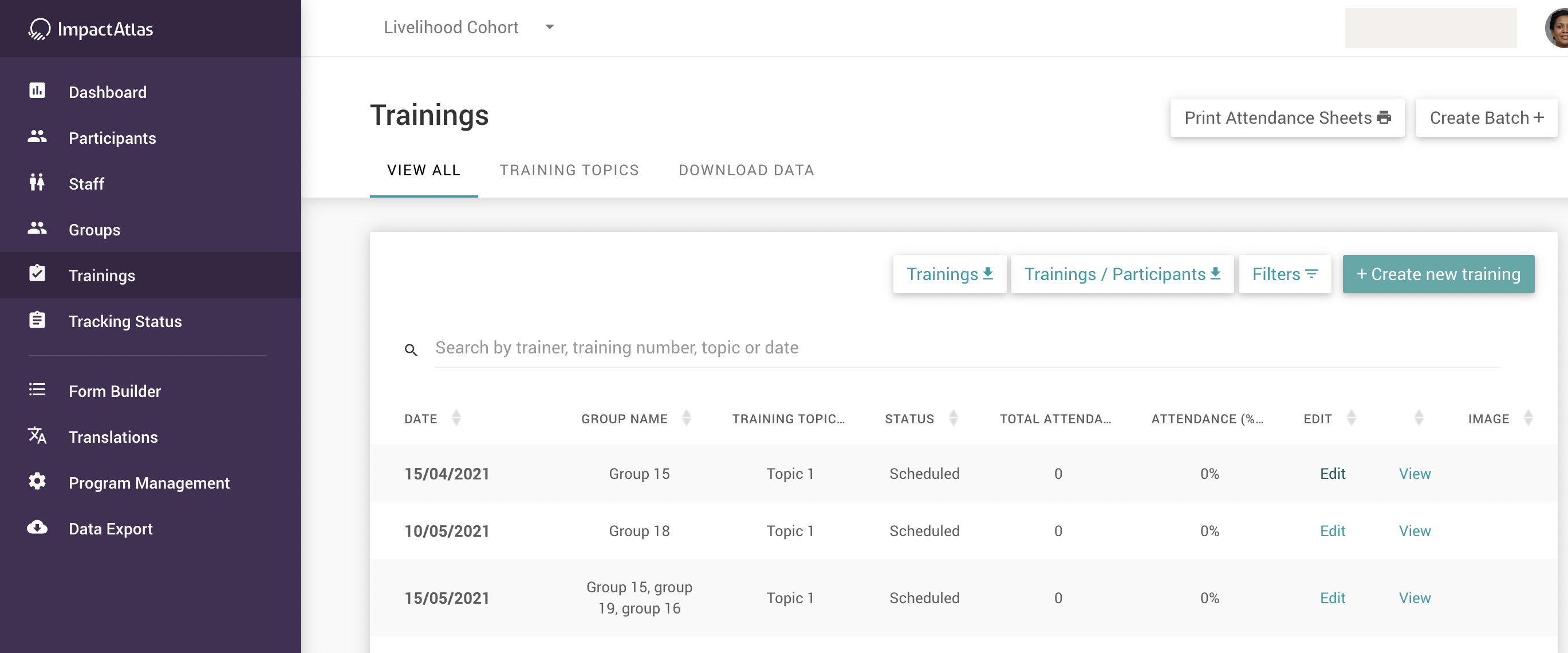Click the Form Builder list icon

point(37,390)
